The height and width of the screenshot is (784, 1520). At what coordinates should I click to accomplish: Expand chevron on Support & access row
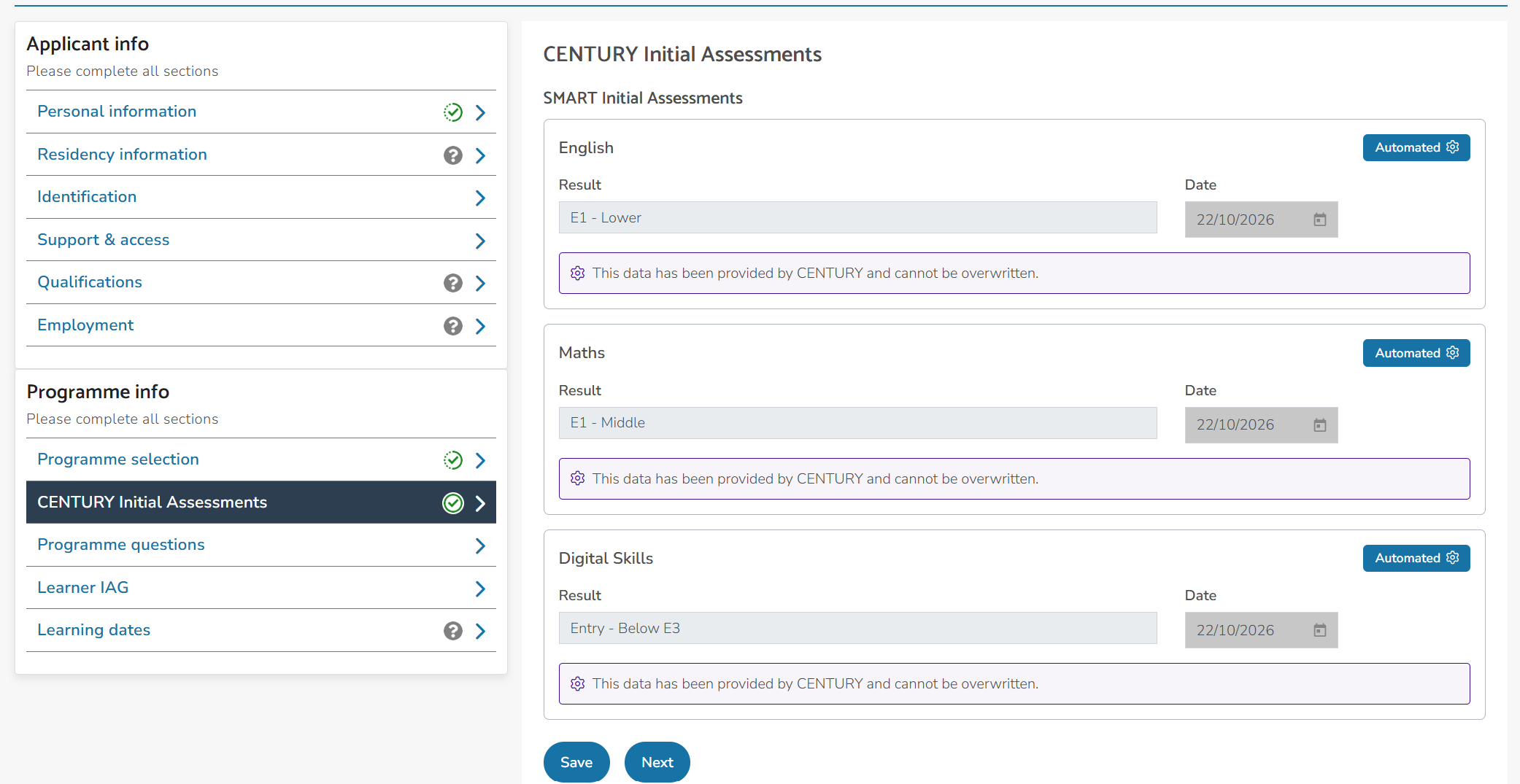tap(480, 241)
